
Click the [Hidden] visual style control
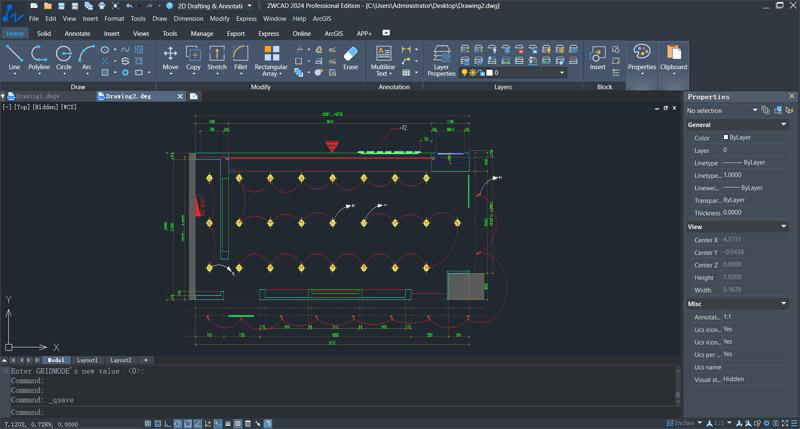pos(45,107)
